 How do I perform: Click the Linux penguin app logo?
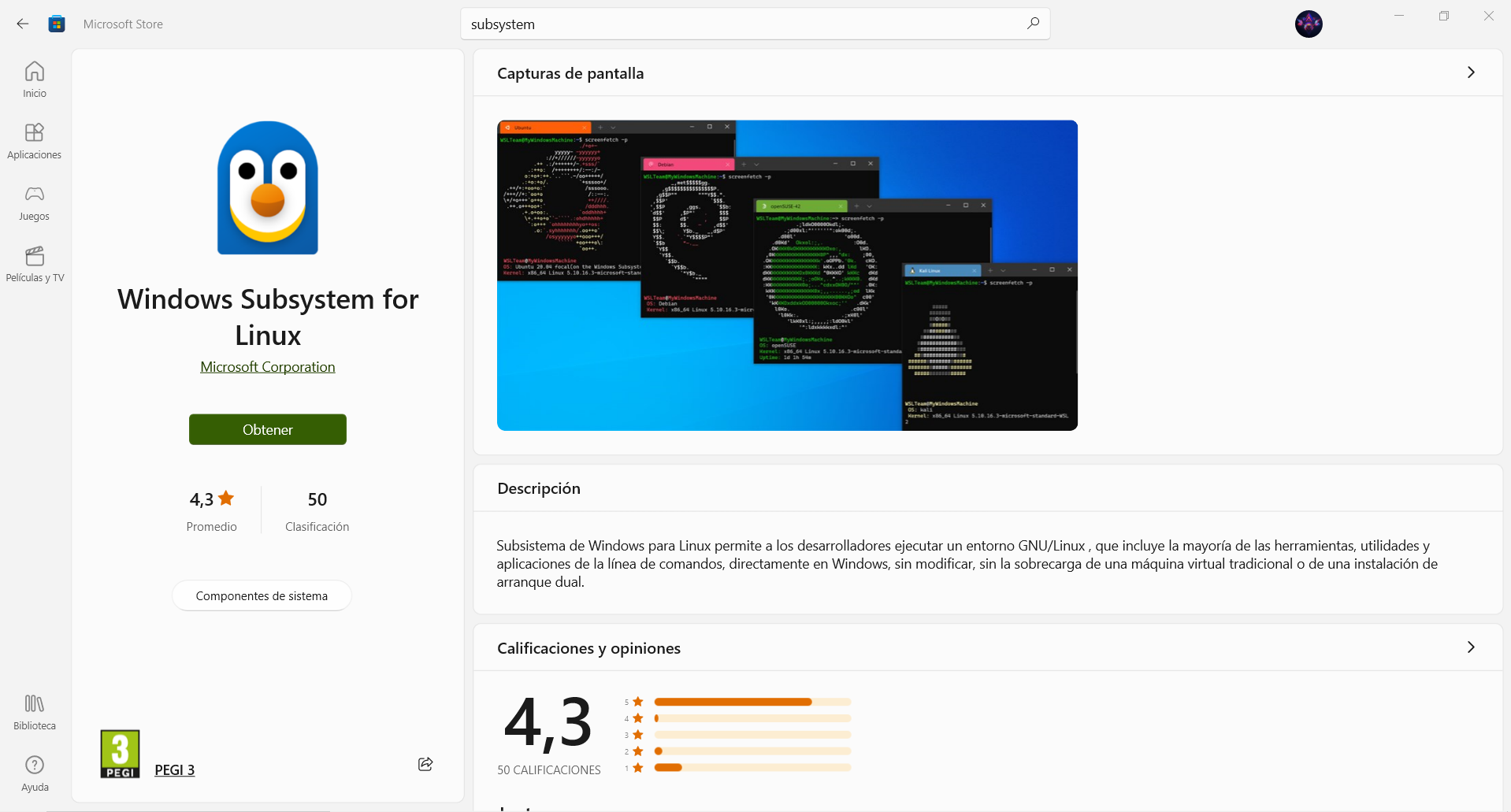click(268, 187)
